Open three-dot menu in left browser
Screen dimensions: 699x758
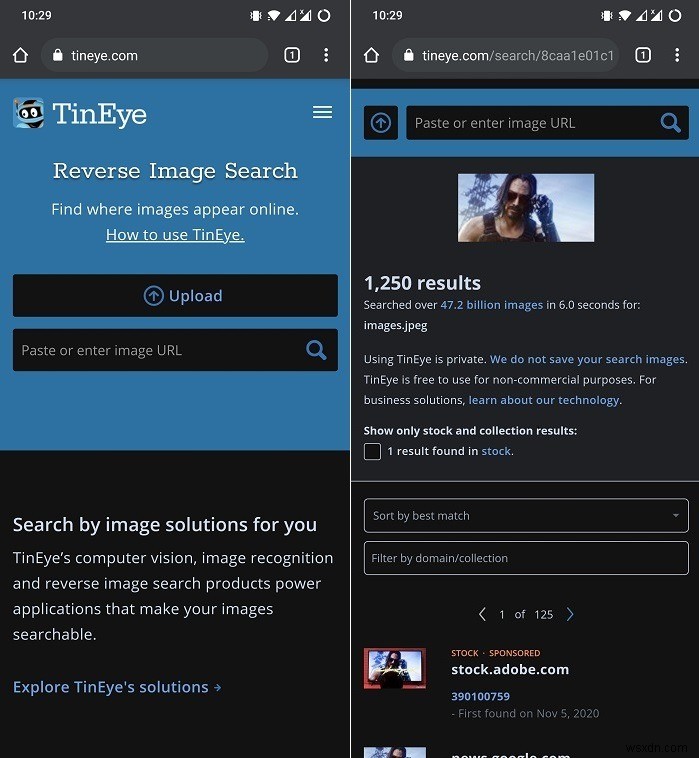(x=326, y=55)
